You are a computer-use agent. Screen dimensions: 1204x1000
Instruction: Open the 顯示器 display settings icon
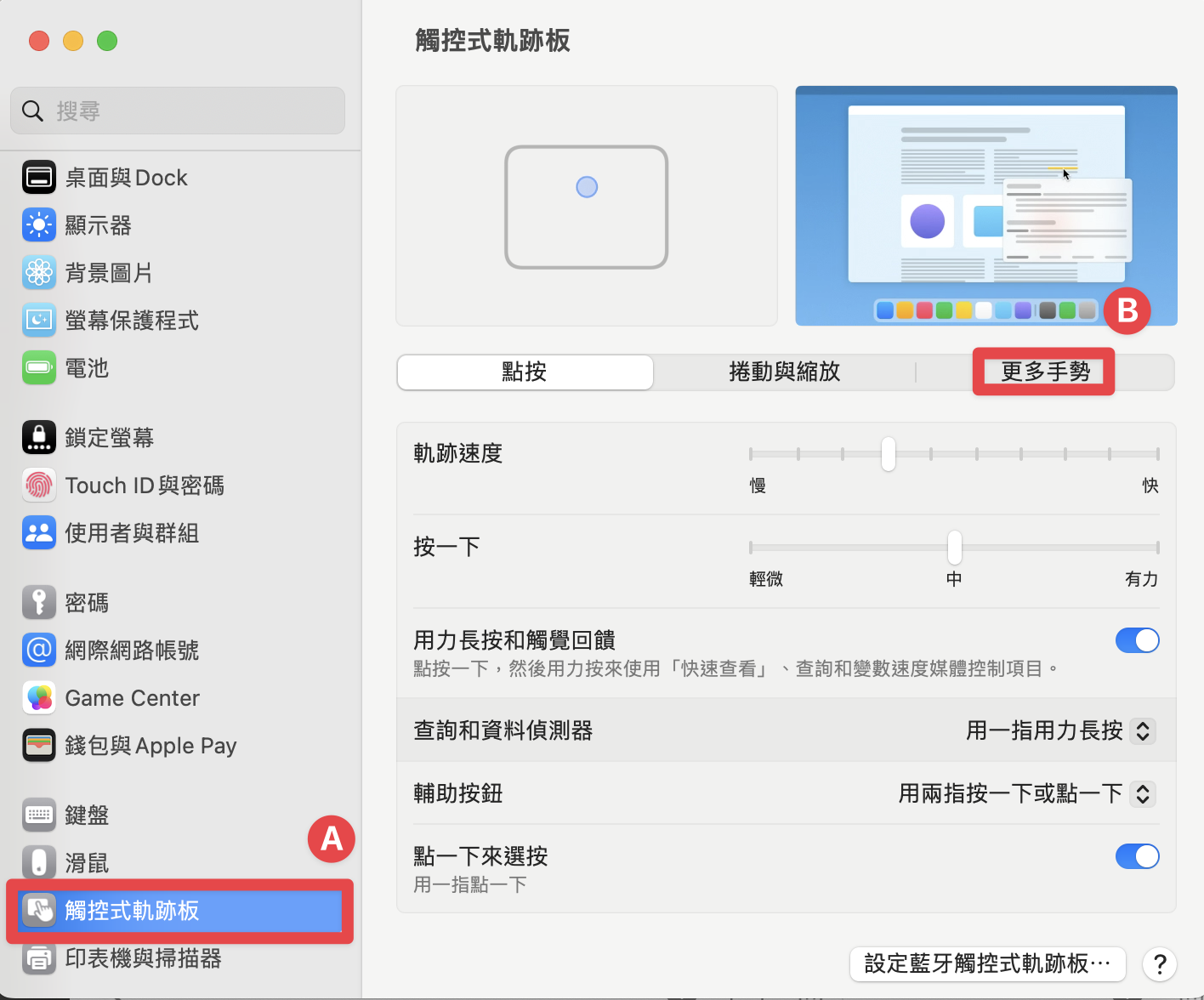(39, 224)
